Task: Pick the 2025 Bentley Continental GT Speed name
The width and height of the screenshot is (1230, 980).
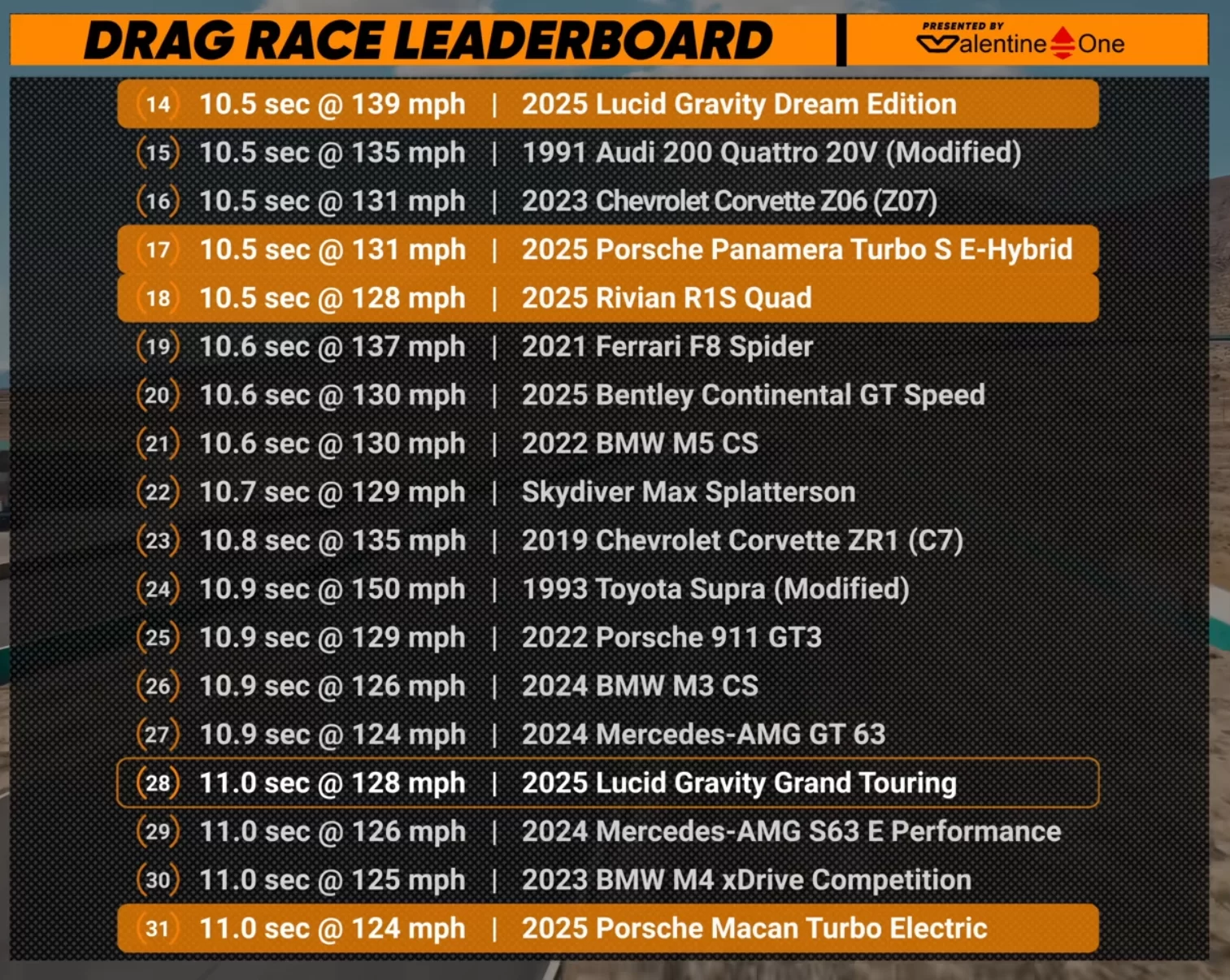Action: [x=754, y=395]
